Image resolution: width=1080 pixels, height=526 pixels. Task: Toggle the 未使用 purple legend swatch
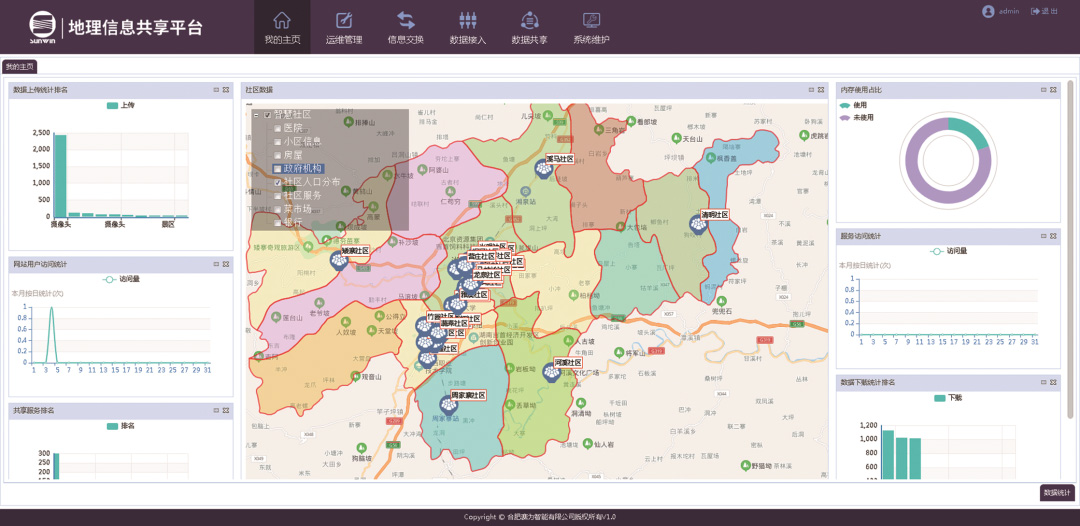point(845,117)
